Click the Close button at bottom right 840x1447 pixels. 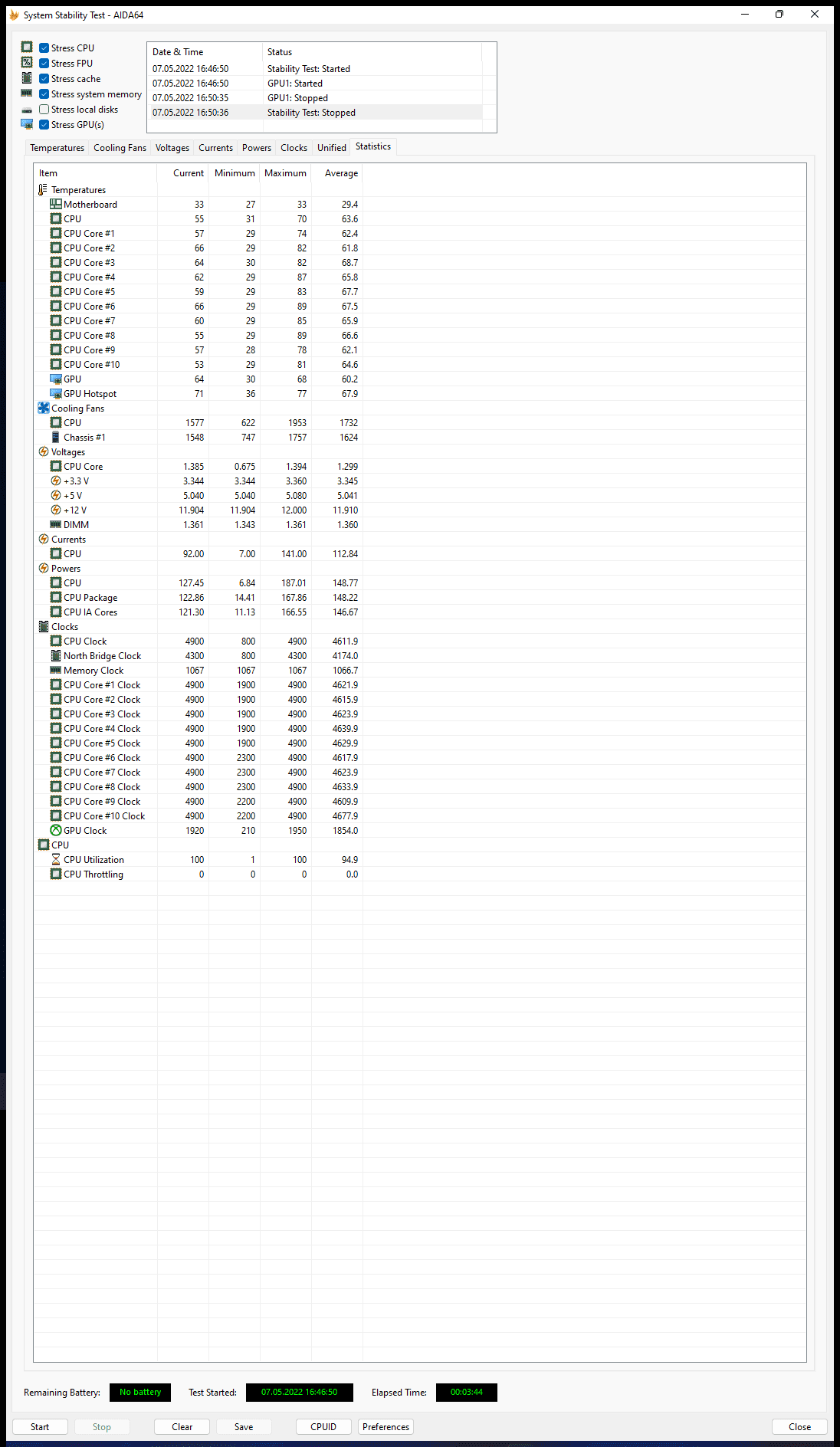pos(799,1426)
